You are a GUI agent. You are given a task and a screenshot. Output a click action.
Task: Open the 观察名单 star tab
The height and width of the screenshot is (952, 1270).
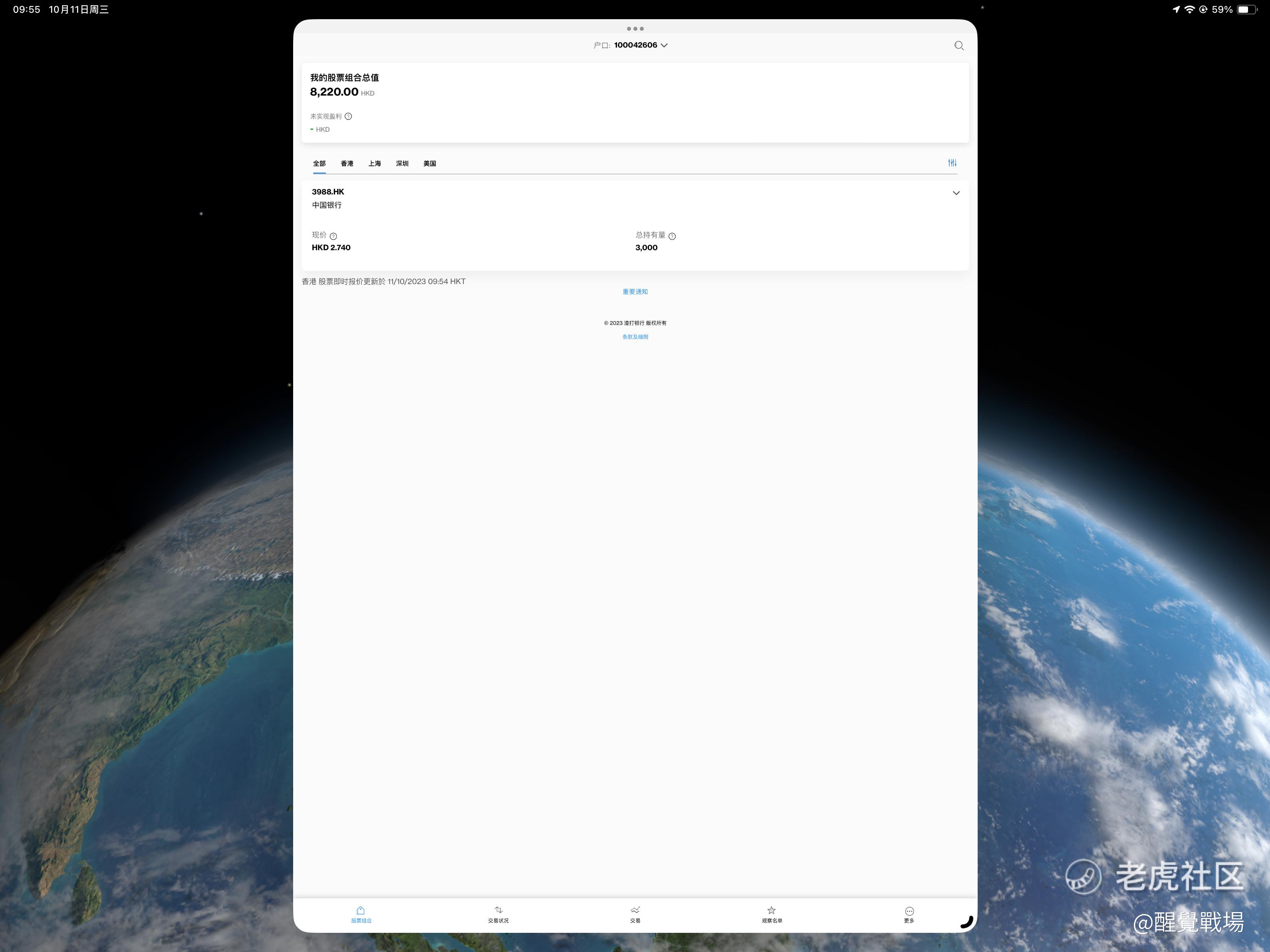[772, 915]
